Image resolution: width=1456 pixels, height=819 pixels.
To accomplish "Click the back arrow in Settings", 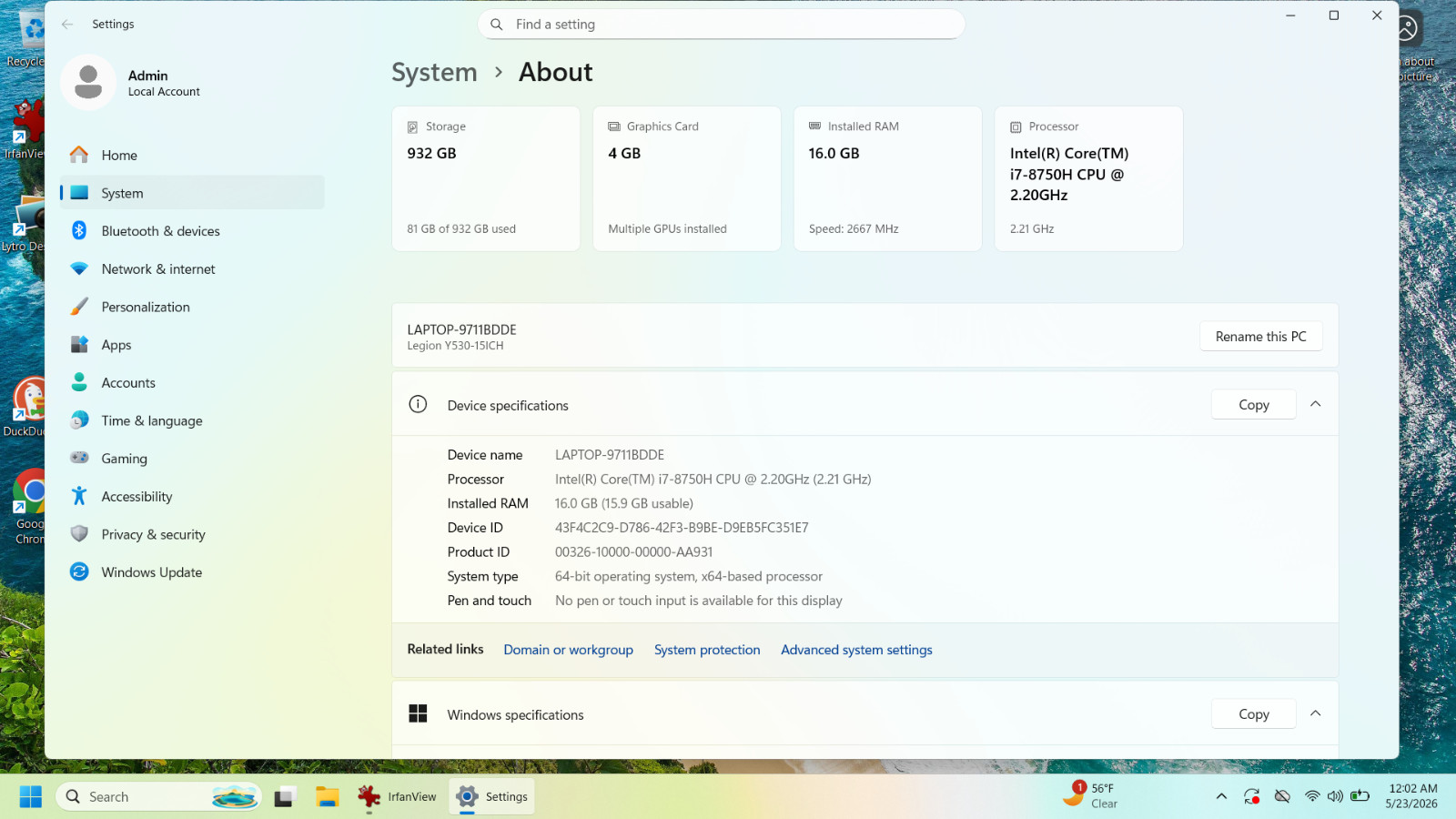I will 67,25.
